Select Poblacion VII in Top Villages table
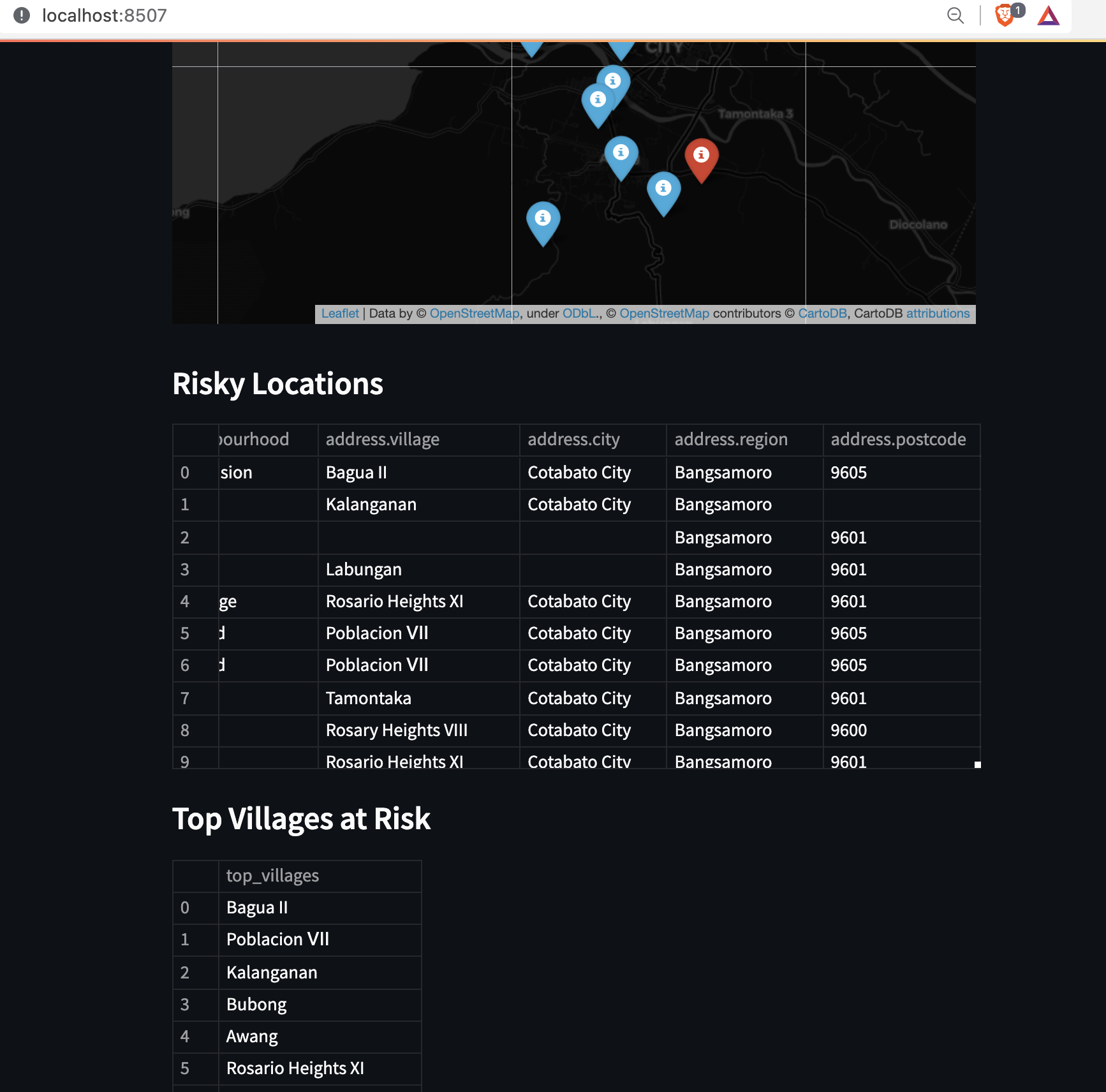This screenshot has width=1106, height=1092. [x=320, y=940]
